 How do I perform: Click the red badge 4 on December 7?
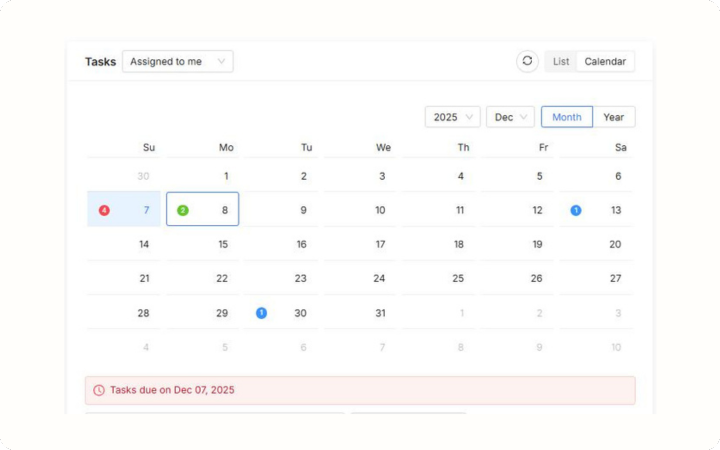tap(104, 210)
